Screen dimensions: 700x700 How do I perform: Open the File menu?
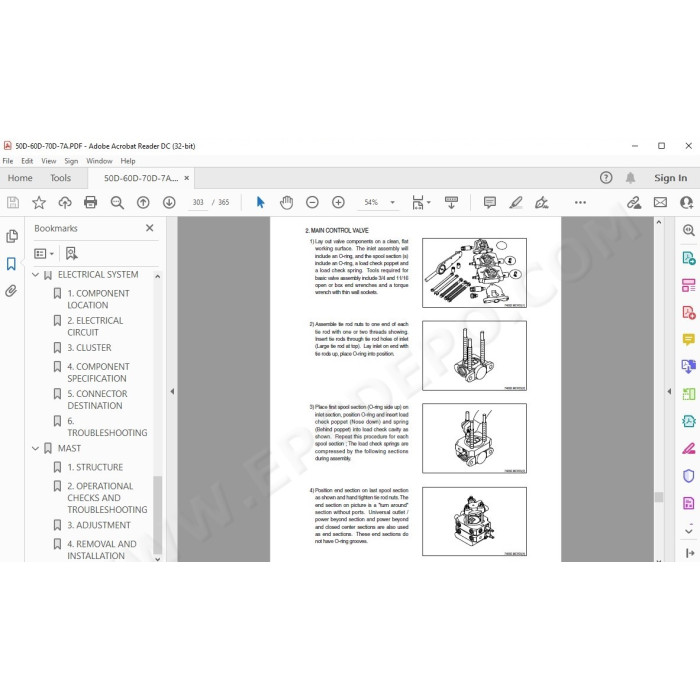coord(8,161)
